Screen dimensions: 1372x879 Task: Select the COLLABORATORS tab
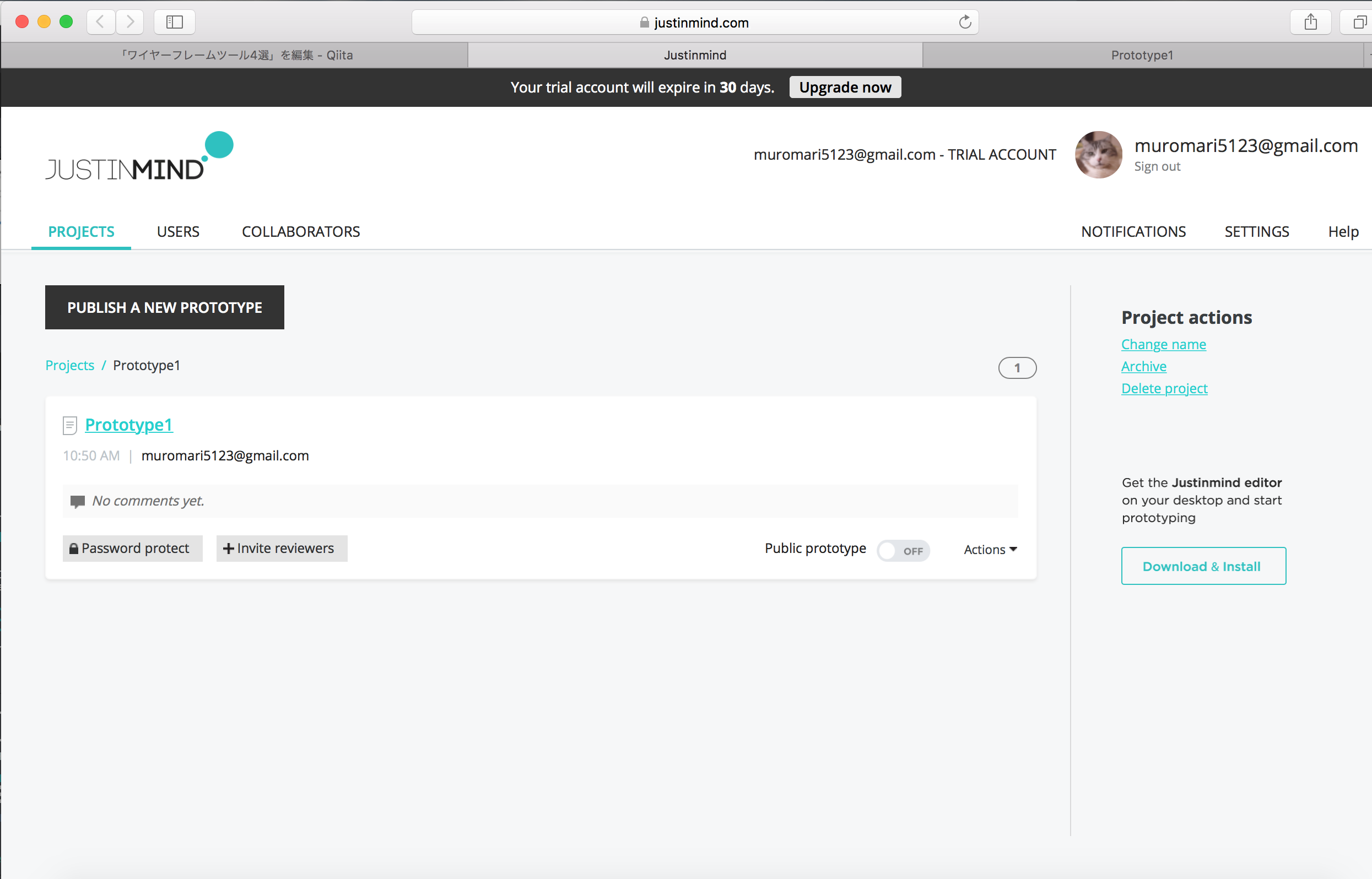click(301, 231)
